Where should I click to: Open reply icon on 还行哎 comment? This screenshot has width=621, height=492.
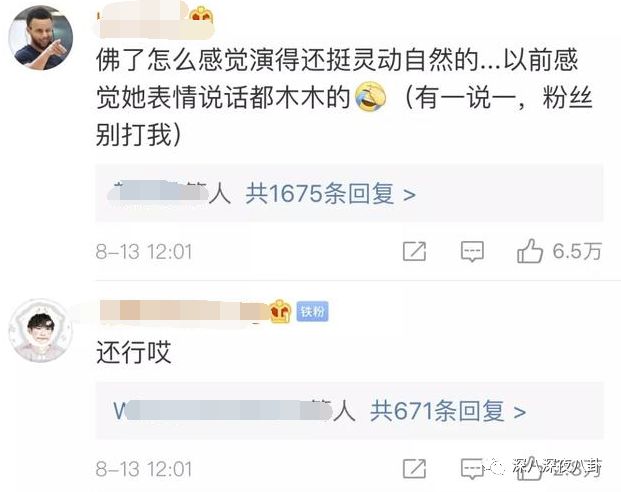click(x=472, y=469)
